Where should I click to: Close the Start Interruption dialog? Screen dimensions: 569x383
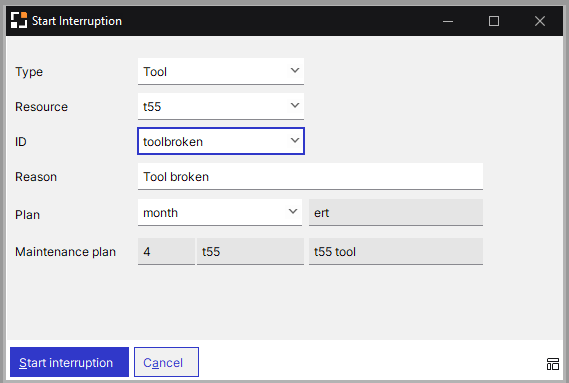point(540,21)
